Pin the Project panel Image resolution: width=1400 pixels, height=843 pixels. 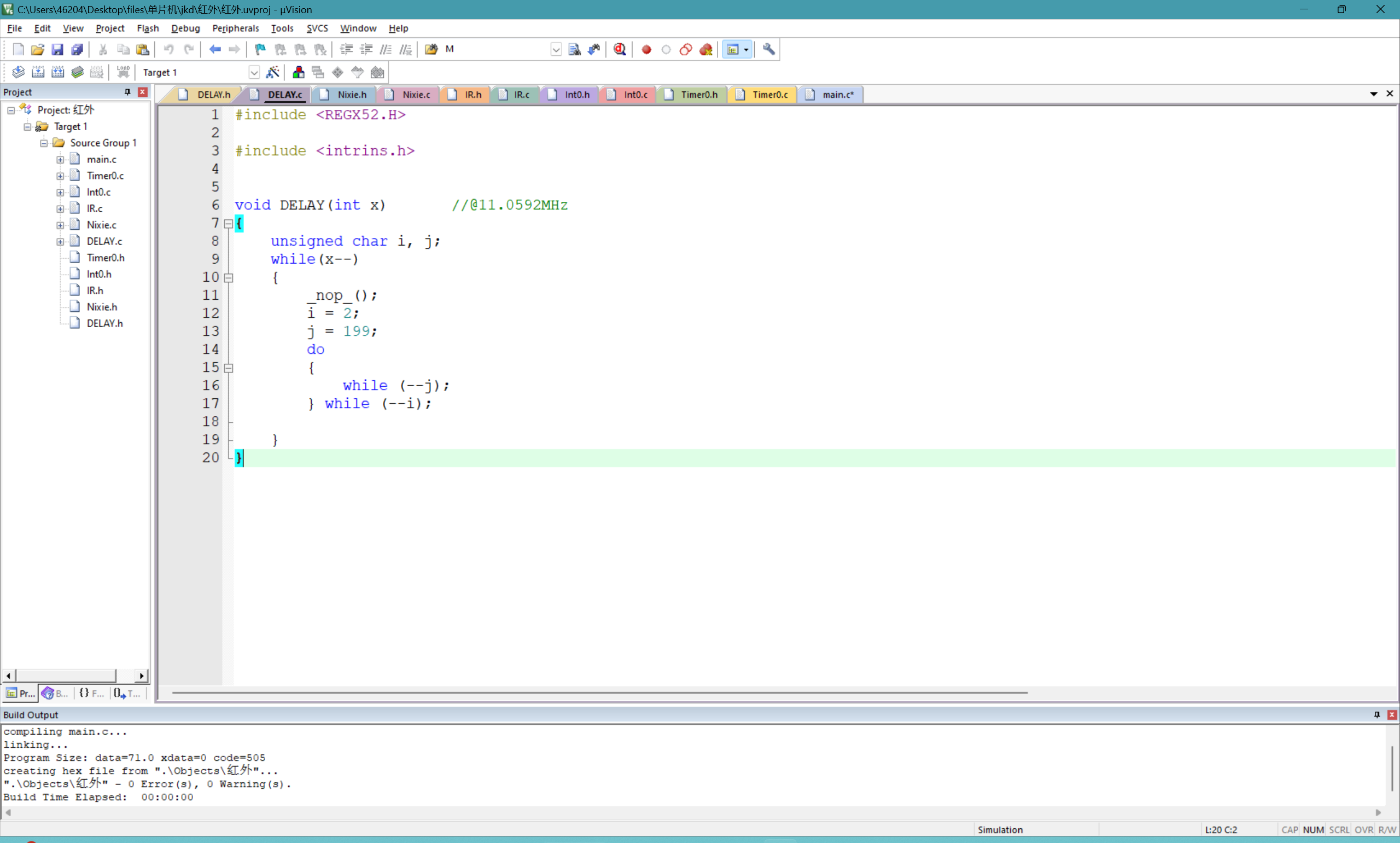(127, 92)
